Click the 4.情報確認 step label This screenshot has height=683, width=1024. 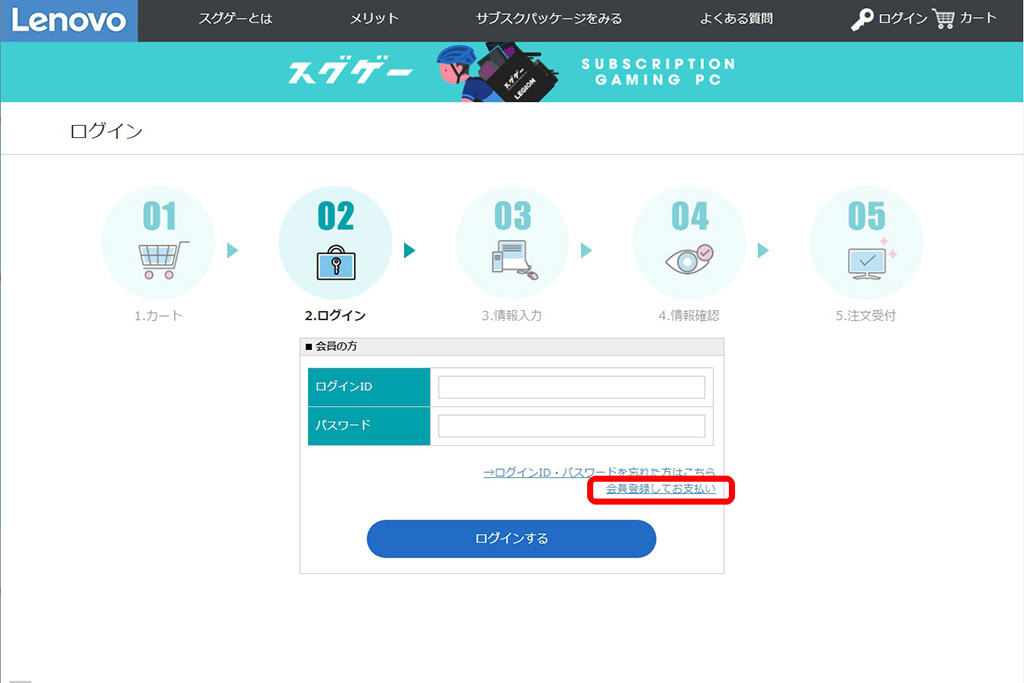tap(689, 315)
